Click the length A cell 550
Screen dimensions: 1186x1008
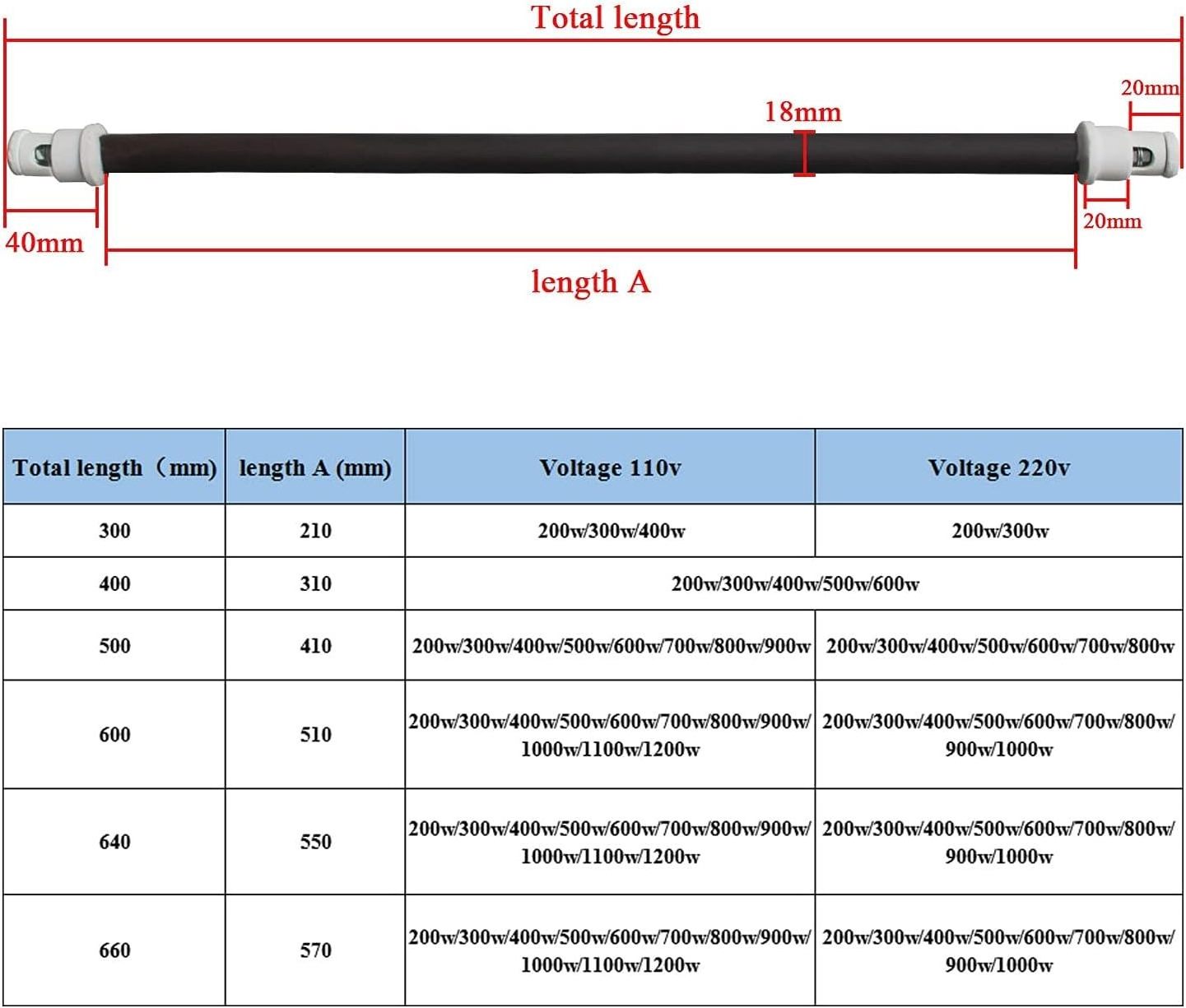coord(315,842)
